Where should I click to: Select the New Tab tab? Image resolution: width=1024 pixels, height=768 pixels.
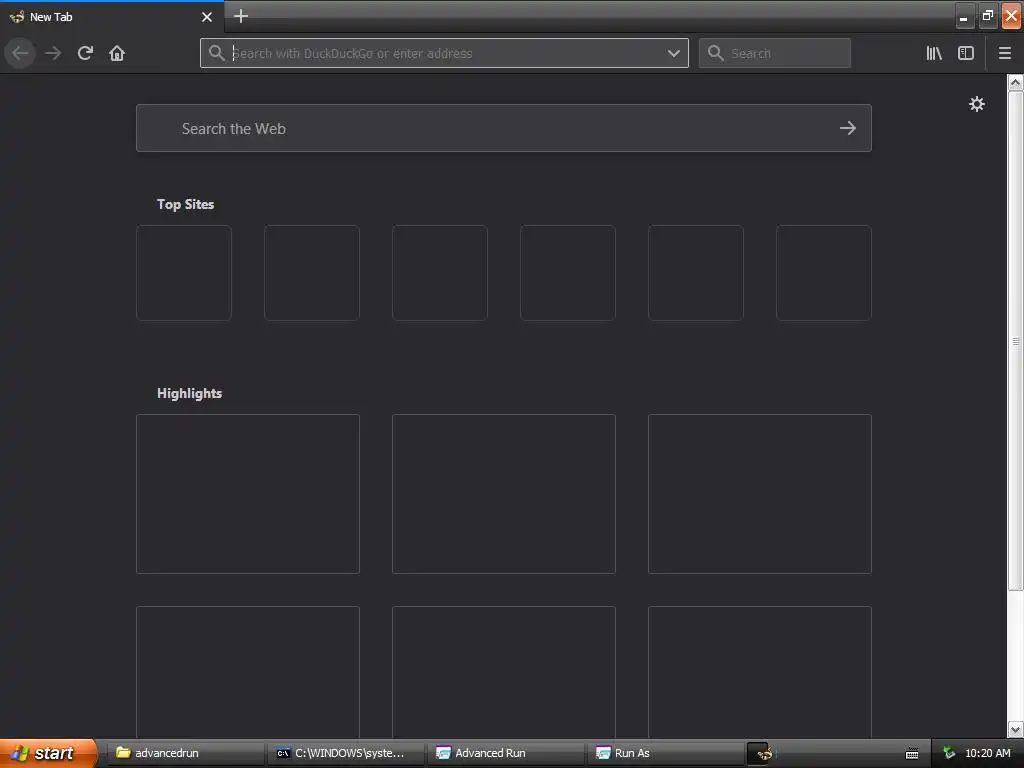112,17
